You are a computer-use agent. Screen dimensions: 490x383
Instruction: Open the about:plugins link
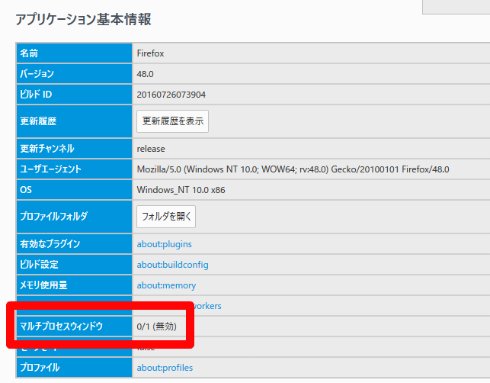pos(164,244)
